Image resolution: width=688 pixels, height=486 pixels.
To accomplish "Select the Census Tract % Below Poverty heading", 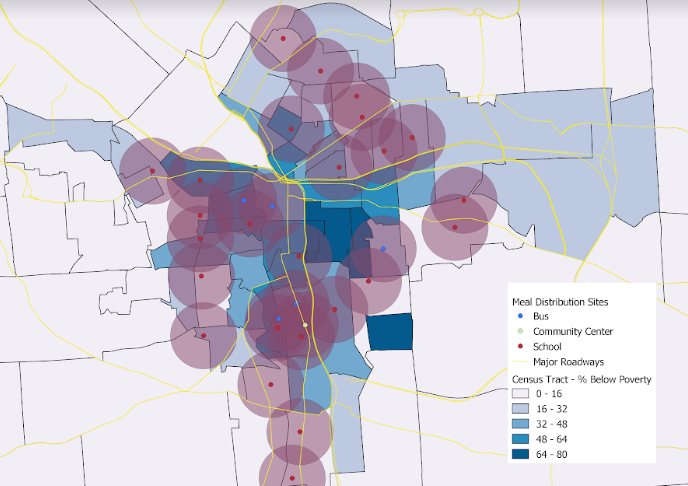I will point(581,379).
